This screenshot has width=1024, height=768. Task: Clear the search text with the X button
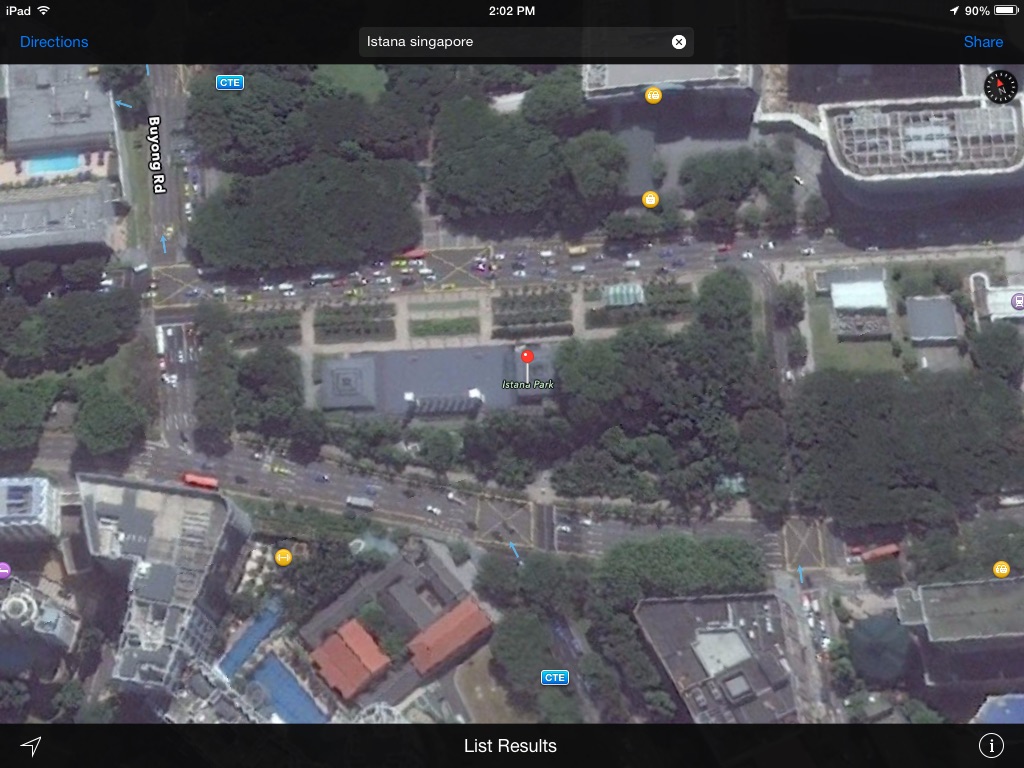click(x=679, y=42)
